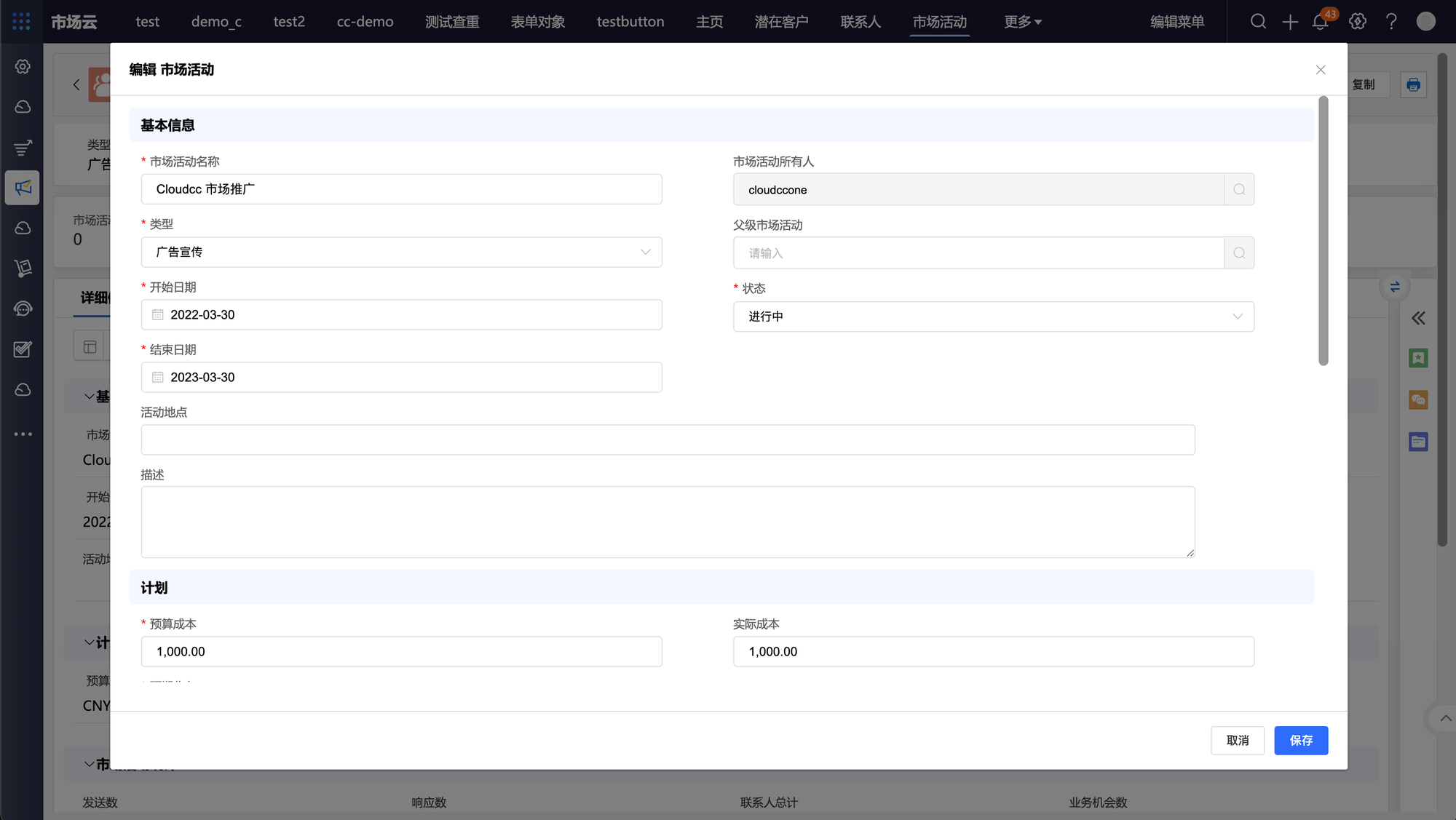Image resolution: width=1456 pixels, height=820 pixels.
Task: Open the notifications bell icon
Action: 1320,22
